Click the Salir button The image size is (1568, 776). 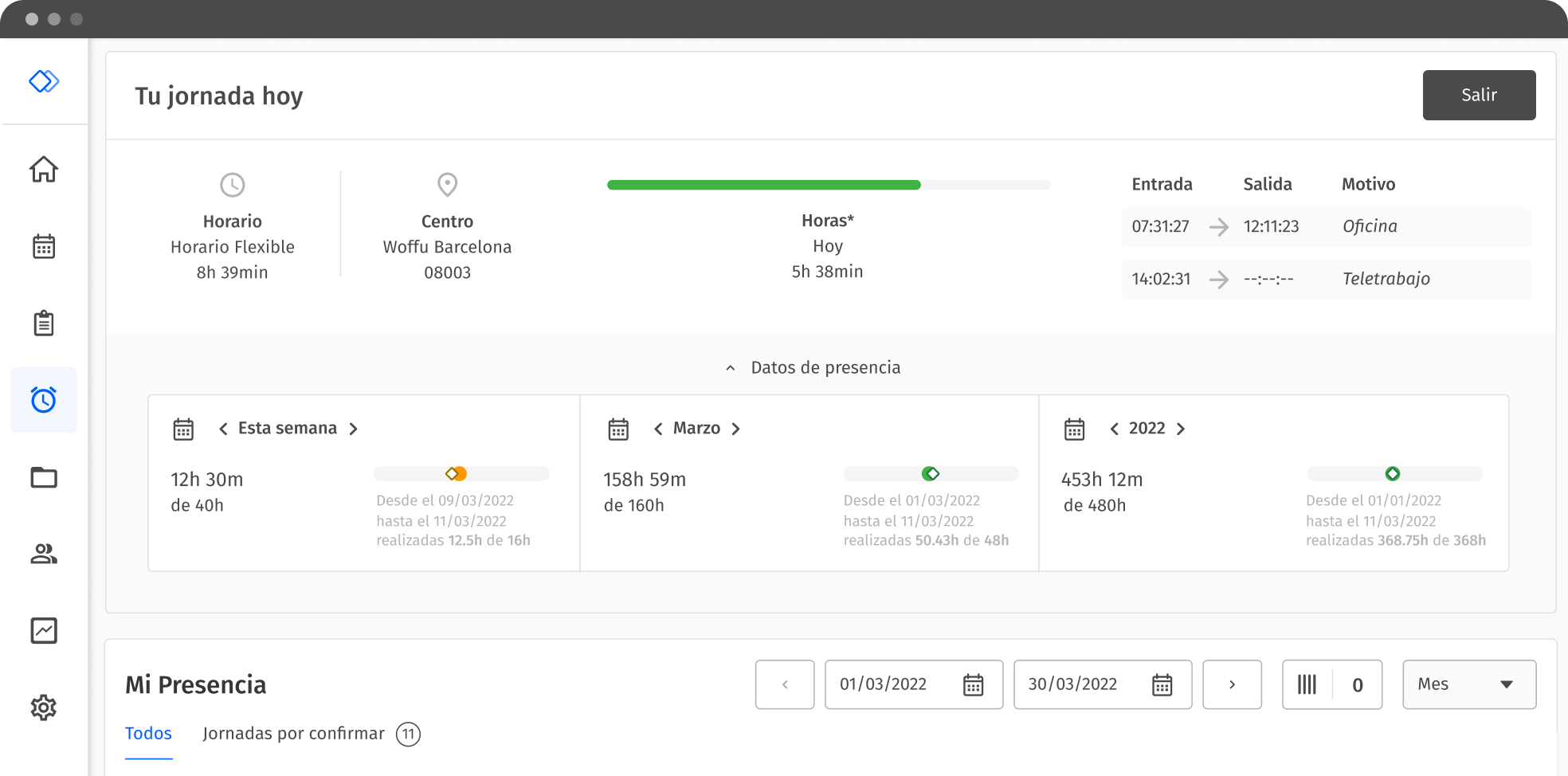[x=1479, y=95]
